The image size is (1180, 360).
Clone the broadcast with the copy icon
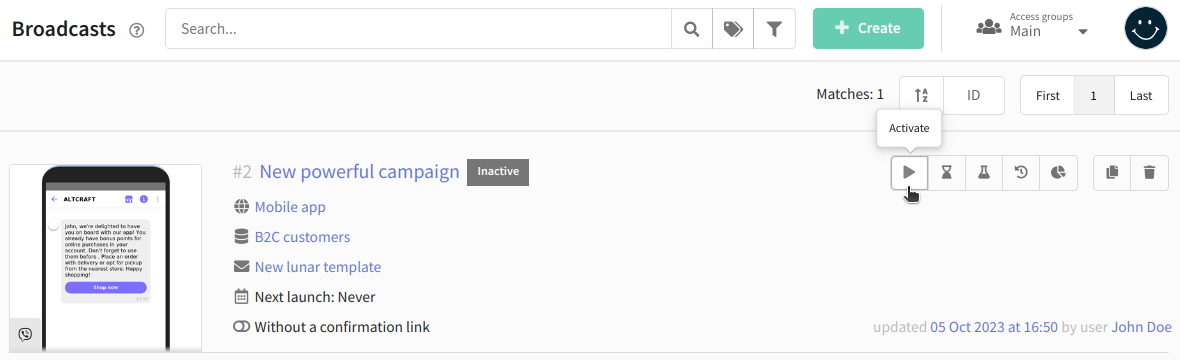1112,172
